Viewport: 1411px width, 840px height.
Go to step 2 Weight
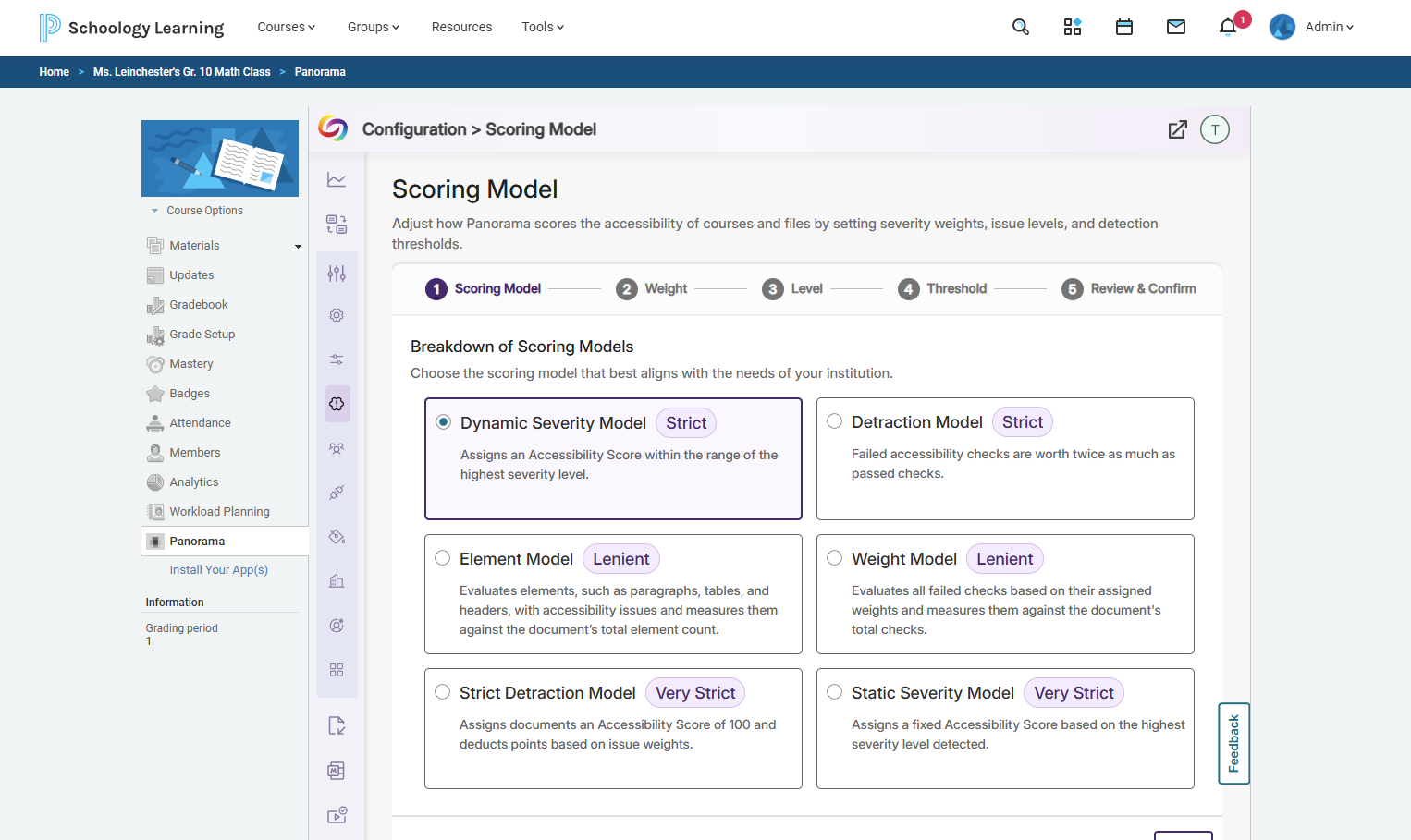click(652, 288)
